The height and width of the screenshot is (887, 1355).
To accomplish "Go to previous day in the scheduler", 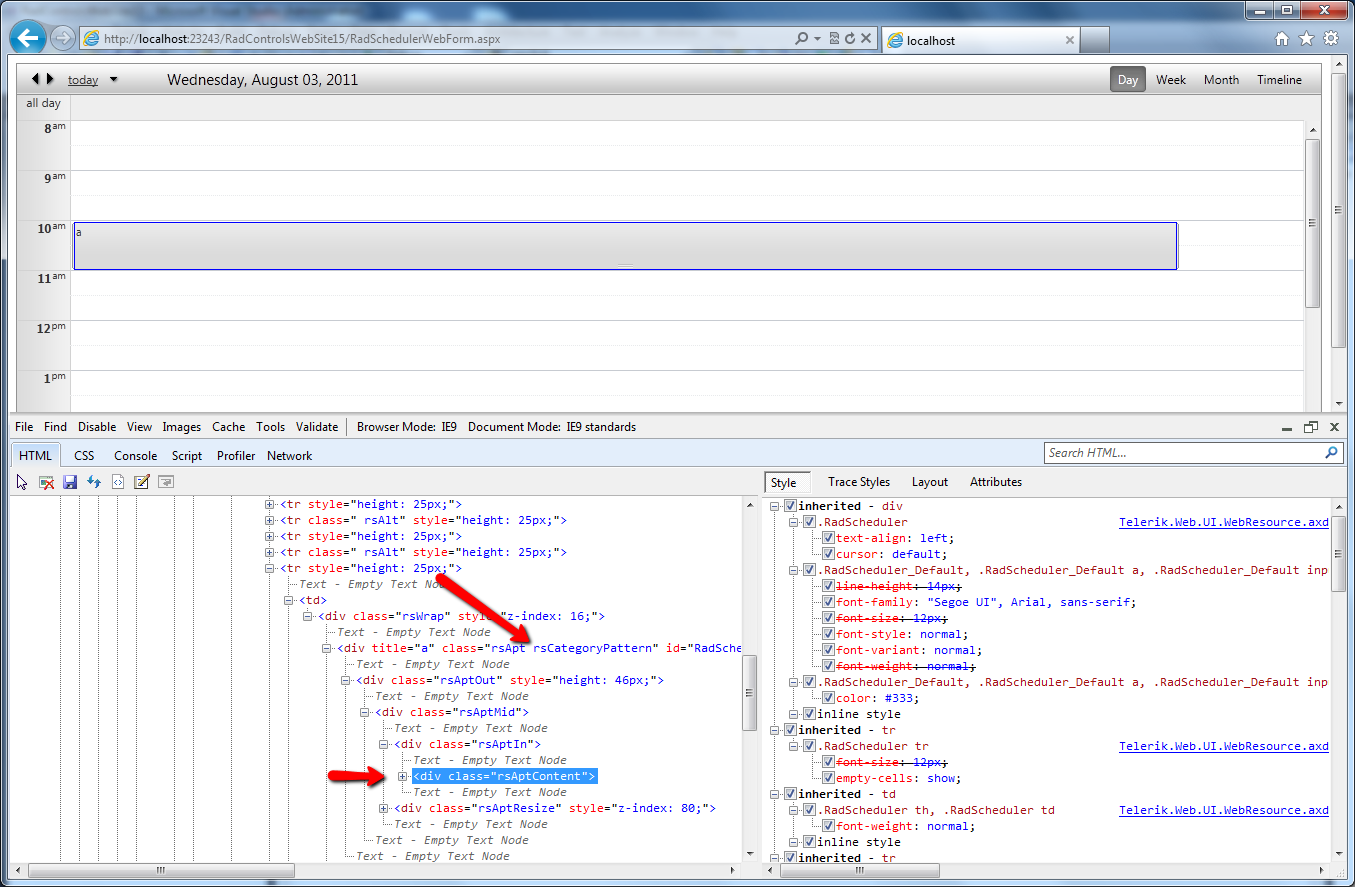I will pos(36,79).
